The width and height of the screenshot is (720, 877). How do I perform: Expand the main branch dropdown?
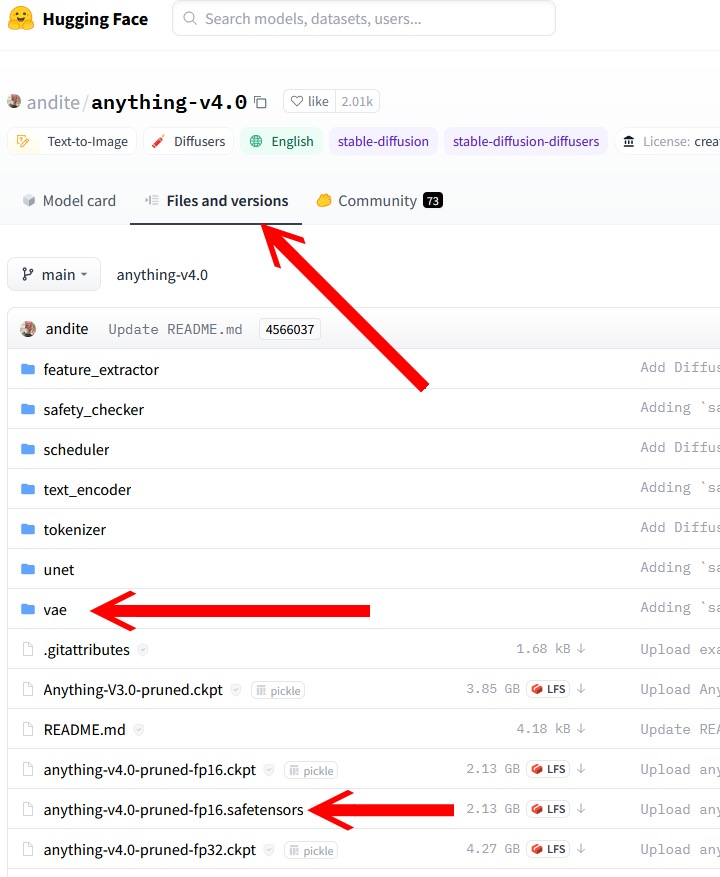[x=54, y=275]
